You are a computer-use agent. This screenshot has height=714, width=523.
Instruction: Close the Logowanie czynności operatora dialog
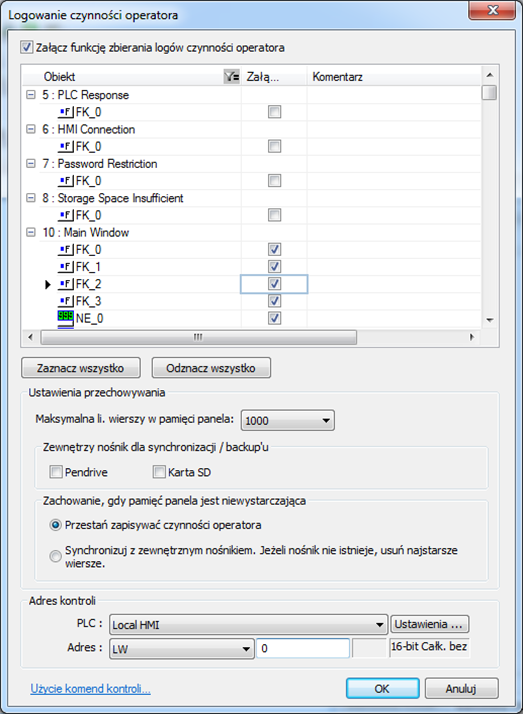[493, 10]
